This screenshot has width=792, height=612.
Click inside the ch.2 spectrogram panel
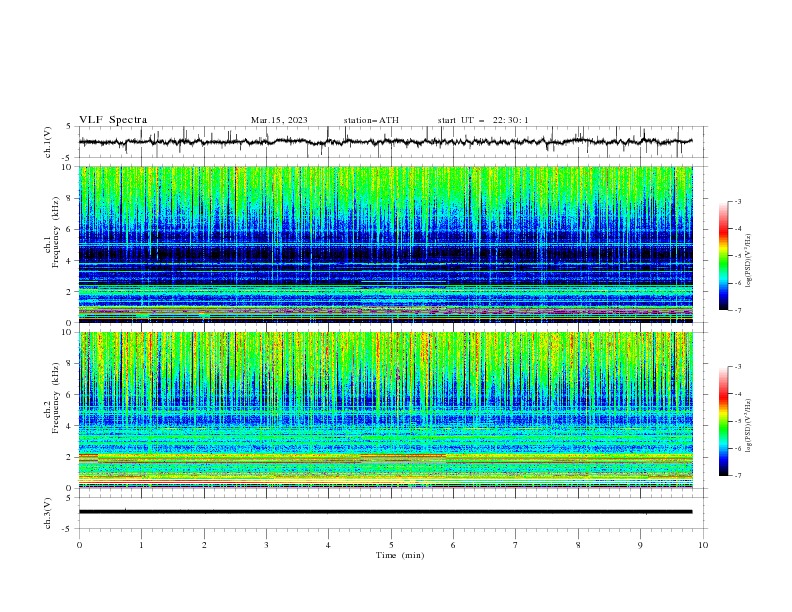[x=385, y=410]
